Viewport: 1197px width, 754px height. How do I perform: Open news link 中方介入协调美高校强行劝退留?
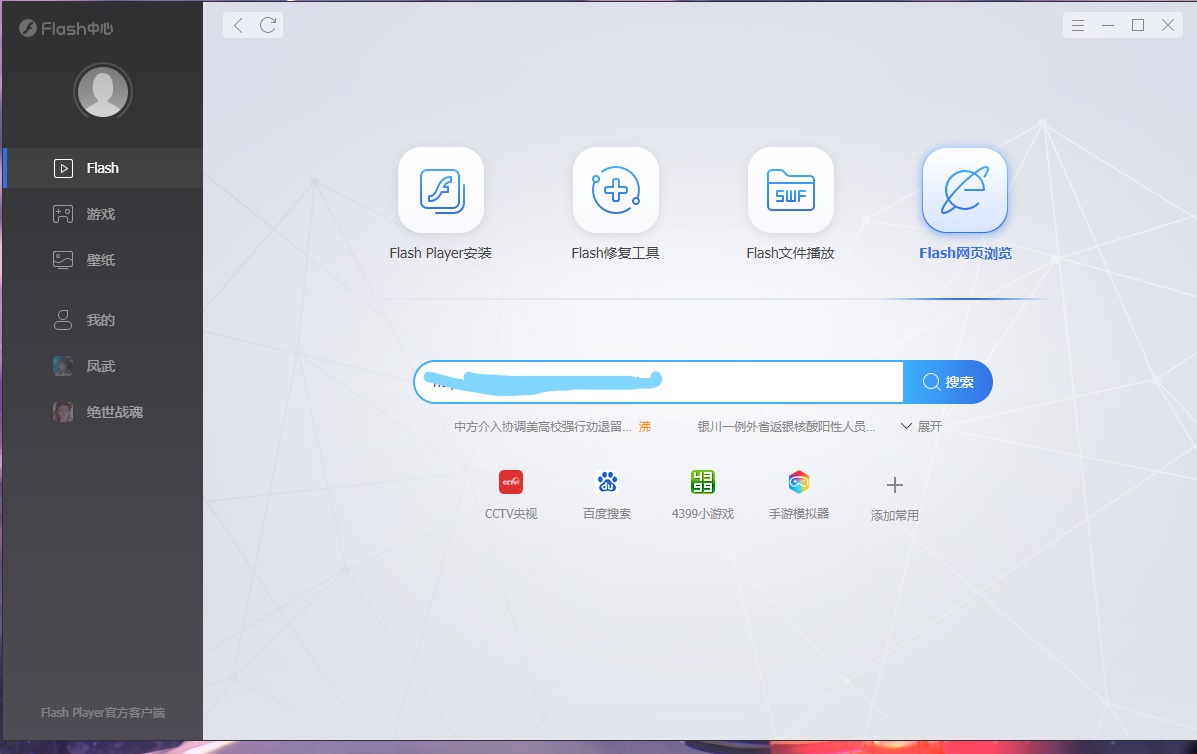pyautogui.click(x=543, y=427)
